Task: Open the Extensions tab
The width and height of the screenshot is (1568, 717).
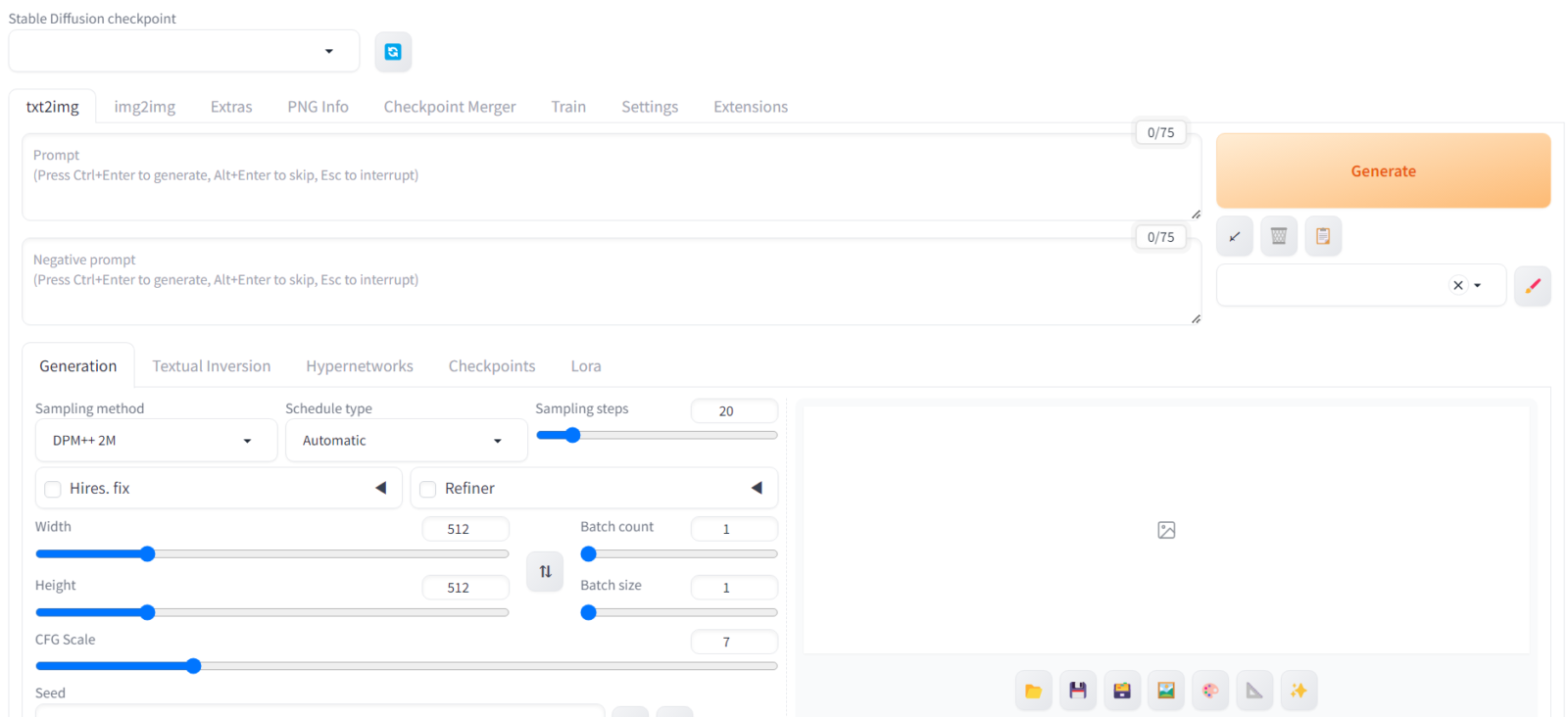Action: point(751,107)
